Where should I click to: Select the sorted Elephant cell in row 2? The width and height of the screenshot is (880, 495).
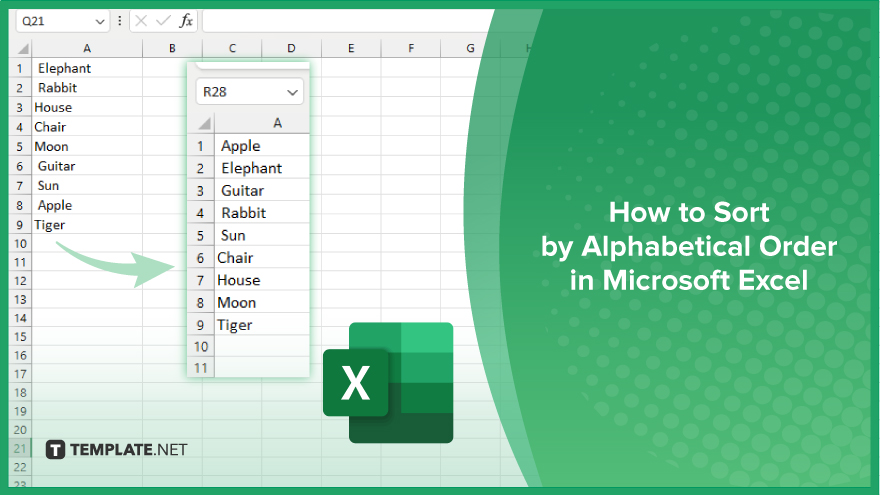pos(262,168)
